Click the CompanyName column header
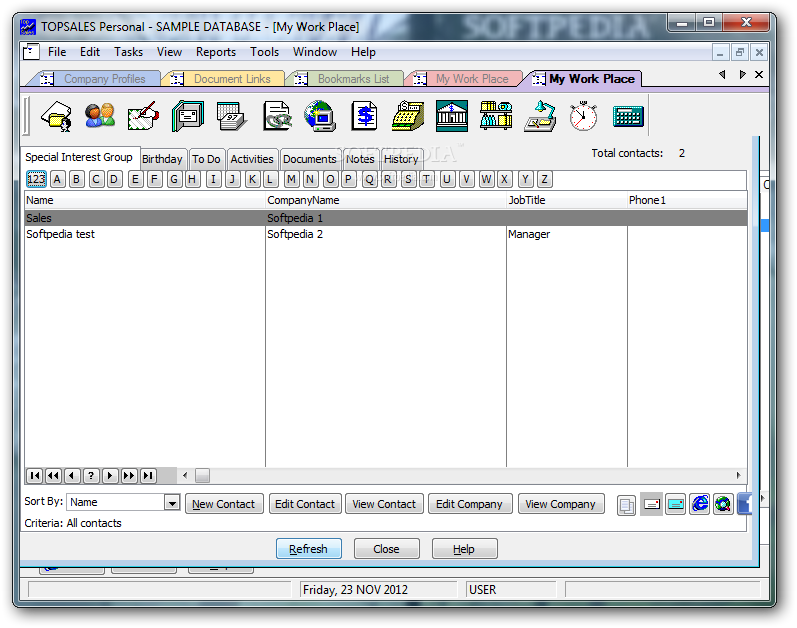 coord(386,200)
